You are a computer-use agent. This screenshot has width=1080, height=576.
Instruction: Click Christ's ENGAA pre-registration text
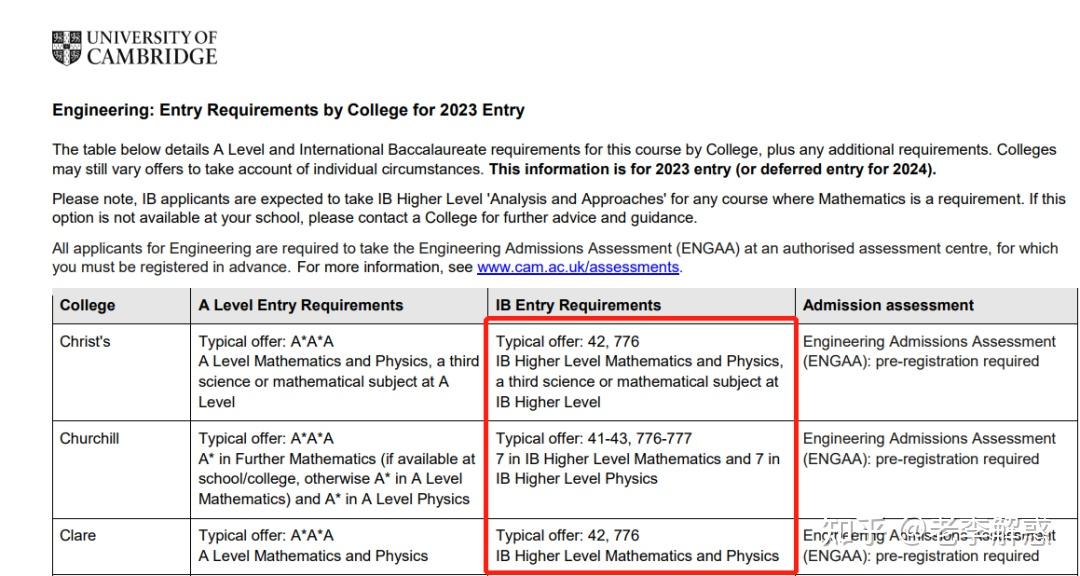(920, 361)
